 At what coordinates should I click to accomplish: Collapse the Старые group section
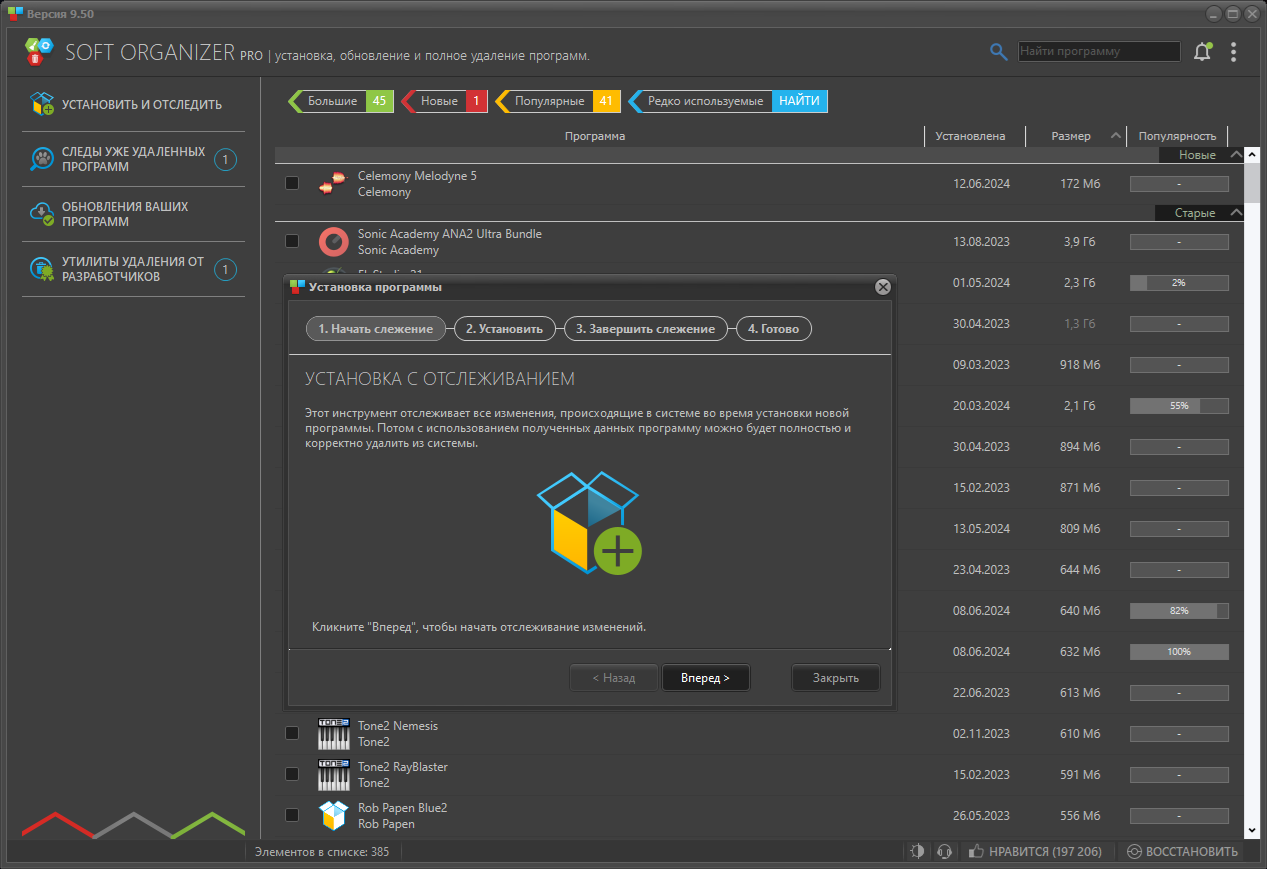[1236, 213]
